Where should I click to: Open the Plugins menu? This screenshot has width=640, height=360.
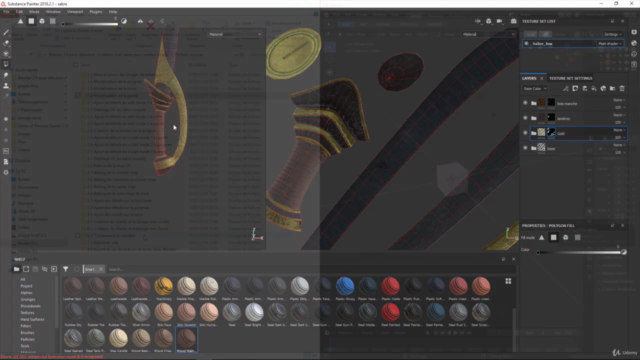point(96,12)
